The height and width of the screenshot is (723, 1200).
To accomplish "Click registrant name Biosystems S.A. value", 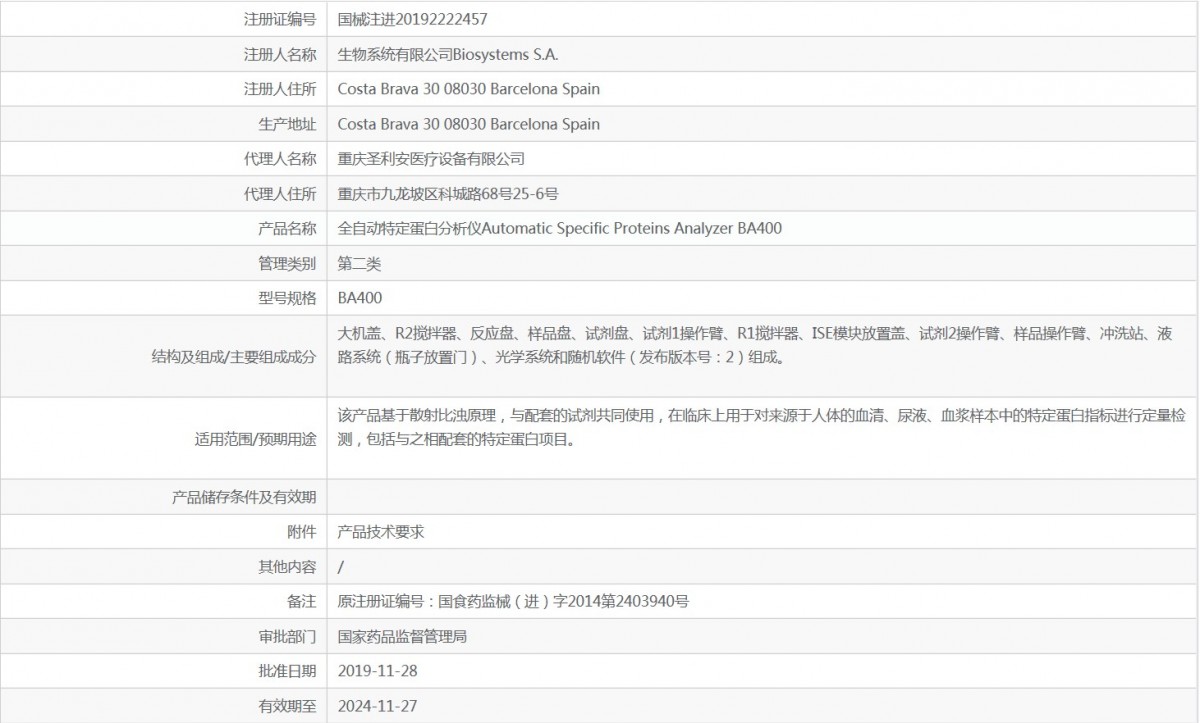I will (x=455, y=54).
